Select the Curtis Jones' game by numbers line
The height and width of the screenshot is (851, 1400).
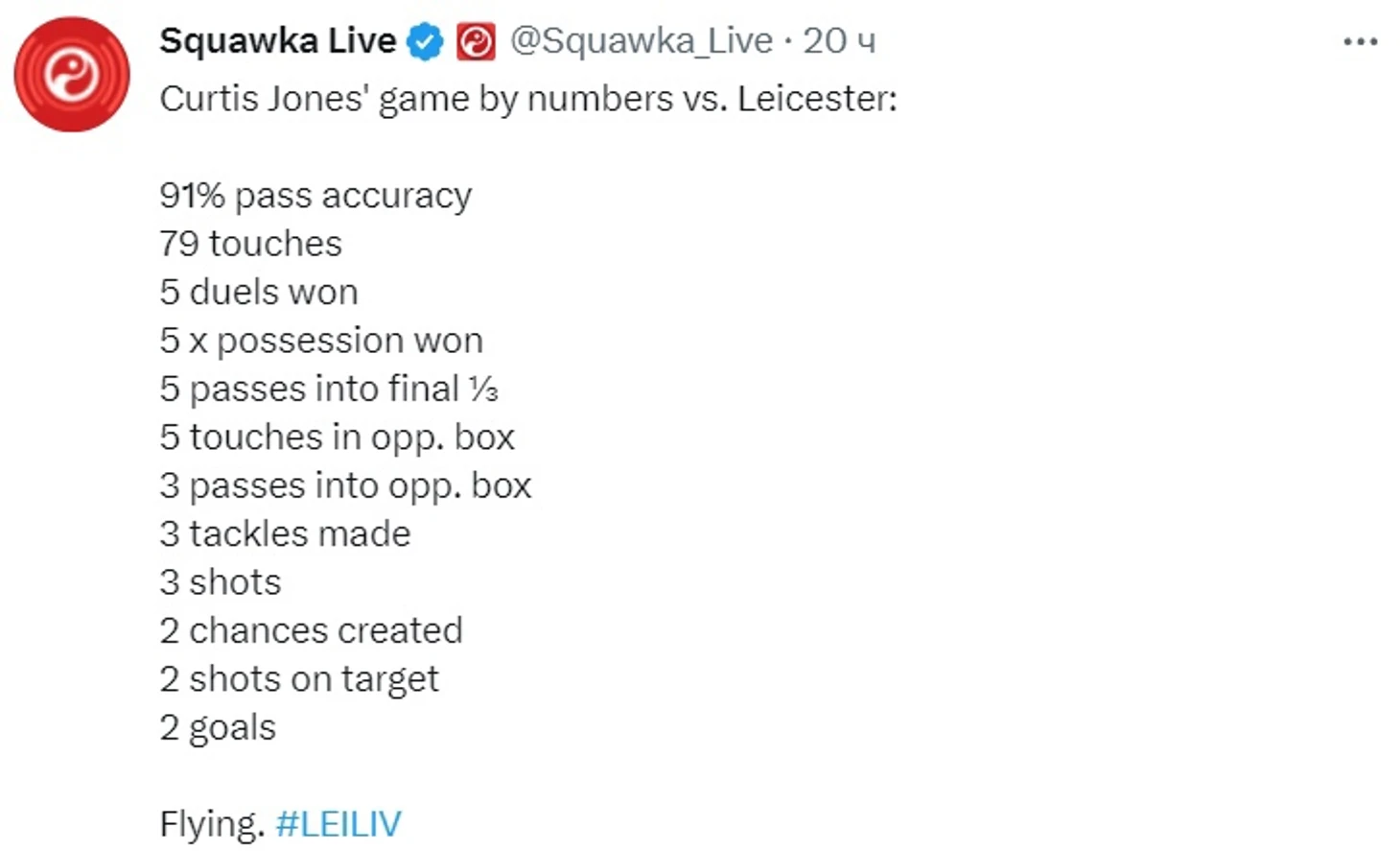528,99
